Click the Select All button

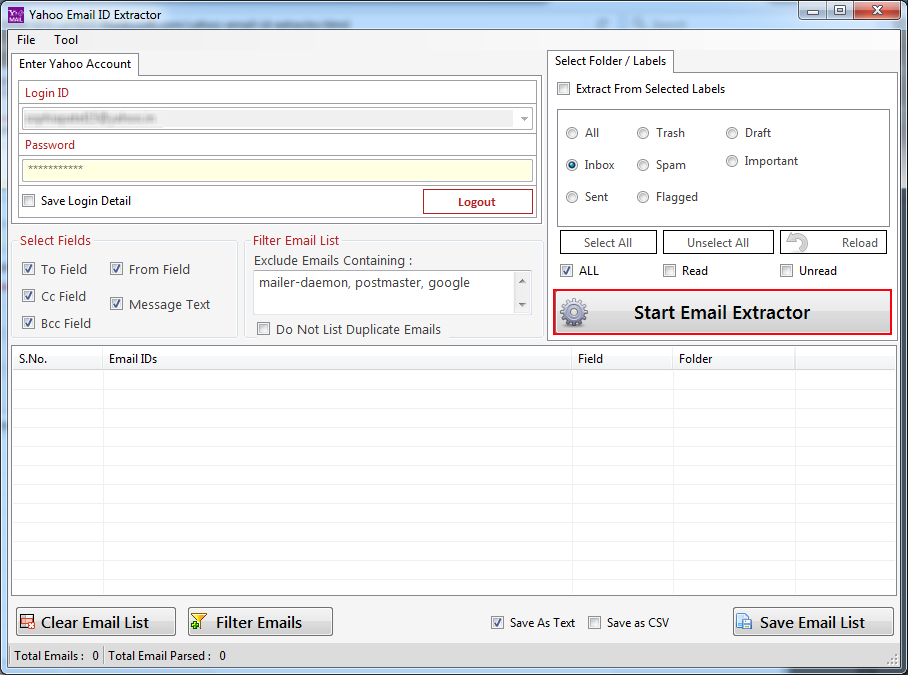608,242
